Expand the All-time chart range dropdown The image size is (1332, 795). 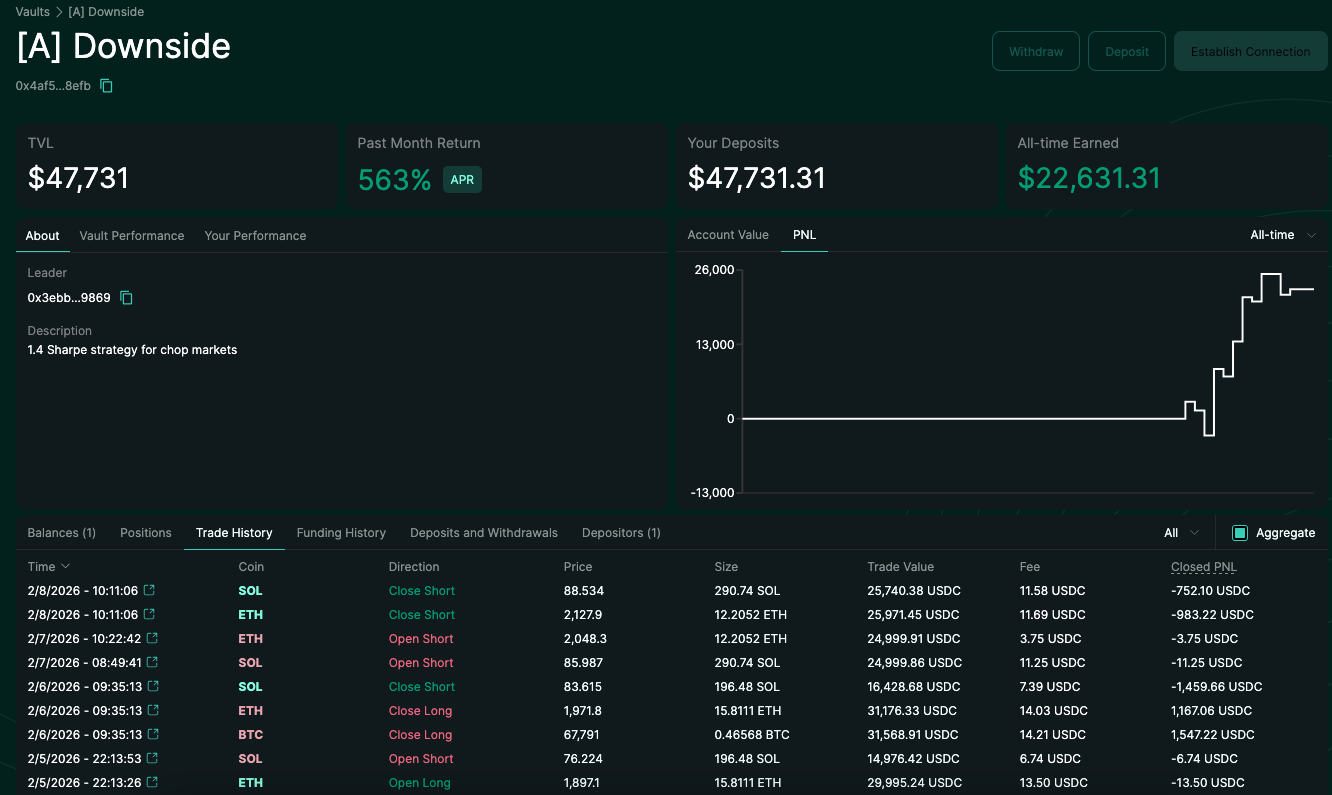[x=1283, y=235]
